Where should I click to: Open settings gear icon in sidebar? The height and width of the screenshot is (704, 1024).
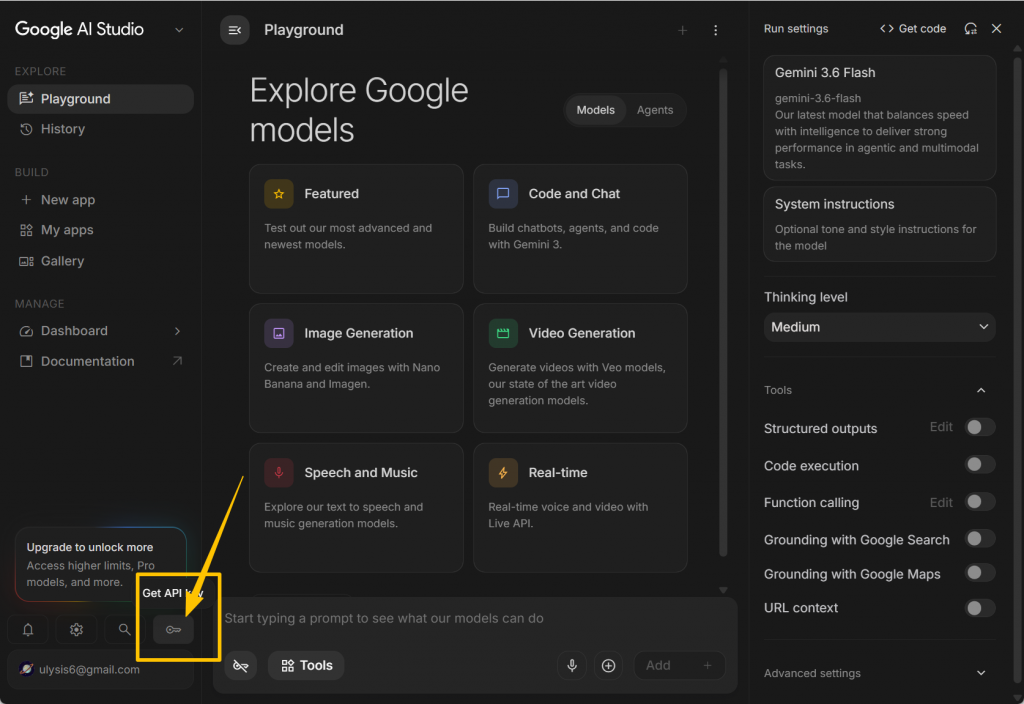pyautogui.click(x=76, y=630)
